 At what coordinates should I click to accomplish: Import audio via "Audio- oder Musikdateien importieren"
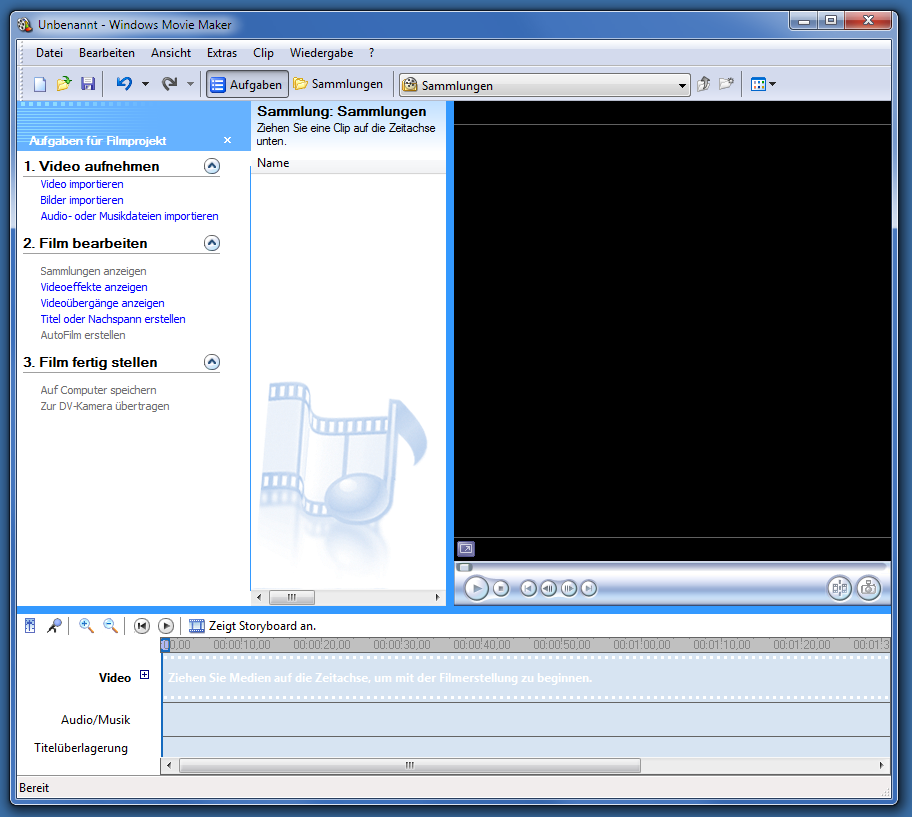coord(130,216)
